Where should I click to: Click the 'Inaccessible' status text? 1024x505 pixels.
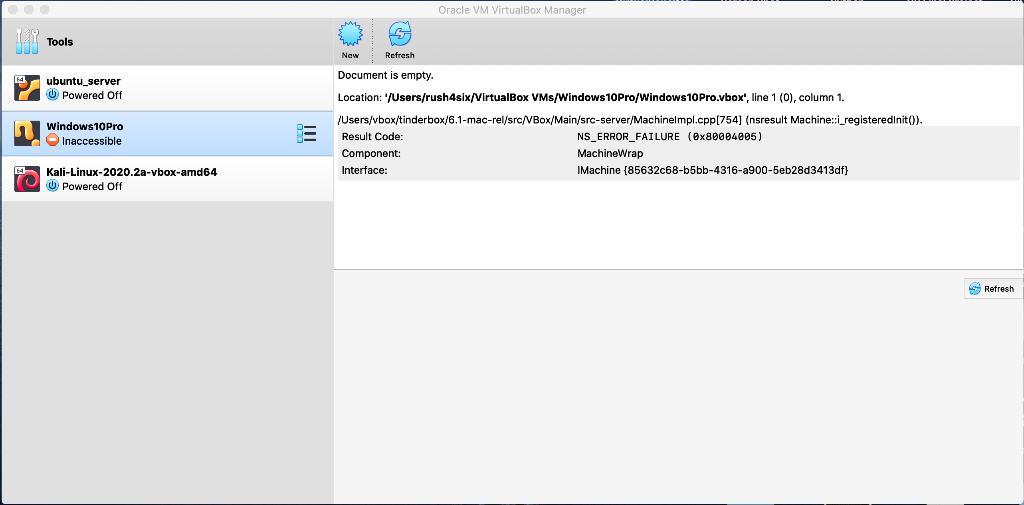pyautogui.click(x=92, y=141)
